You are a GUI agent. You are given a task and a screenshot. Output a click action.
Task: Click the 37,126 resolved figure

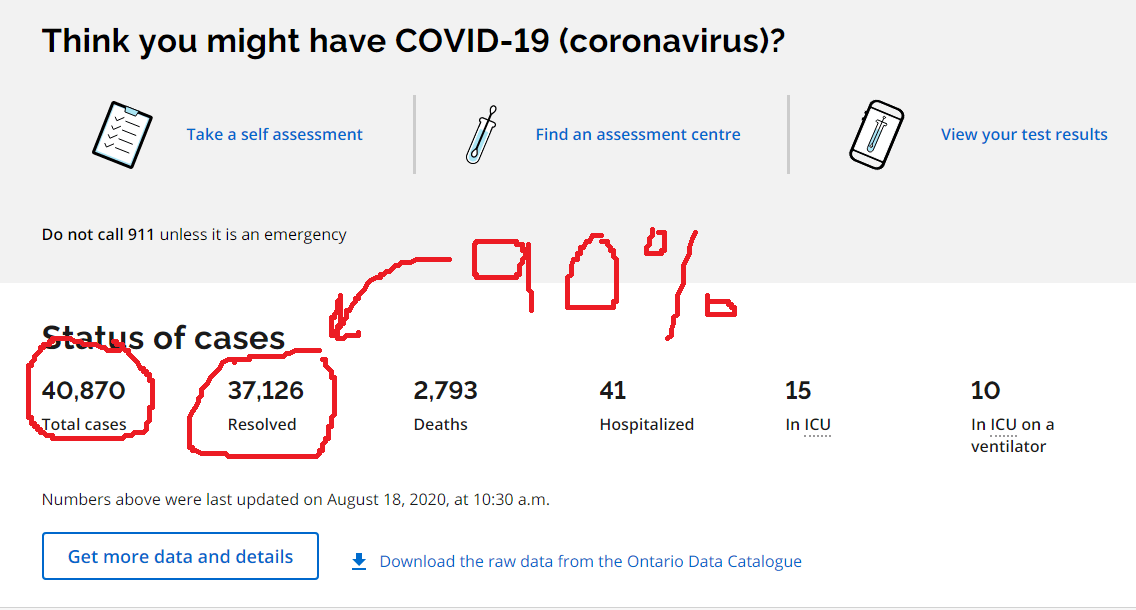point(266,390)
